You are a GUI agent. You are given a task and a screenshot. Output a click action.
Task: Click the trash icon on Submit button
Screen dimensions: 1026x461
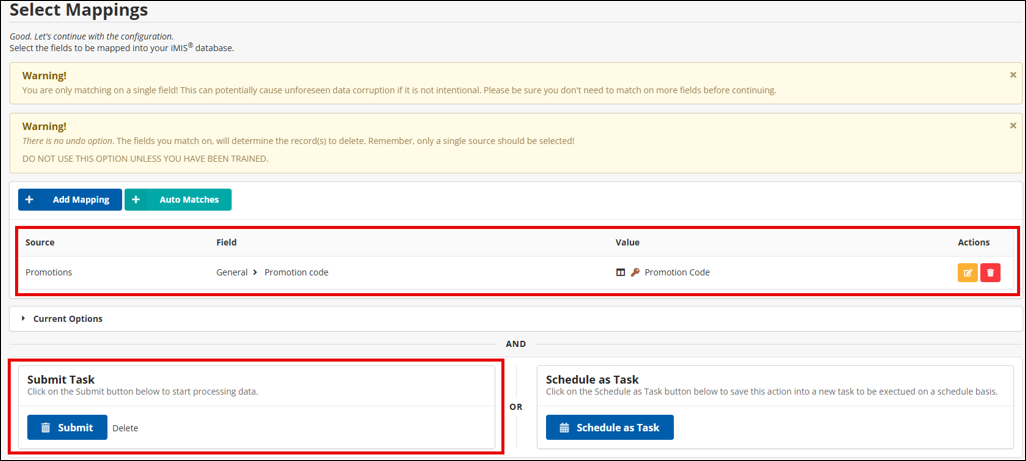(45, 428)
